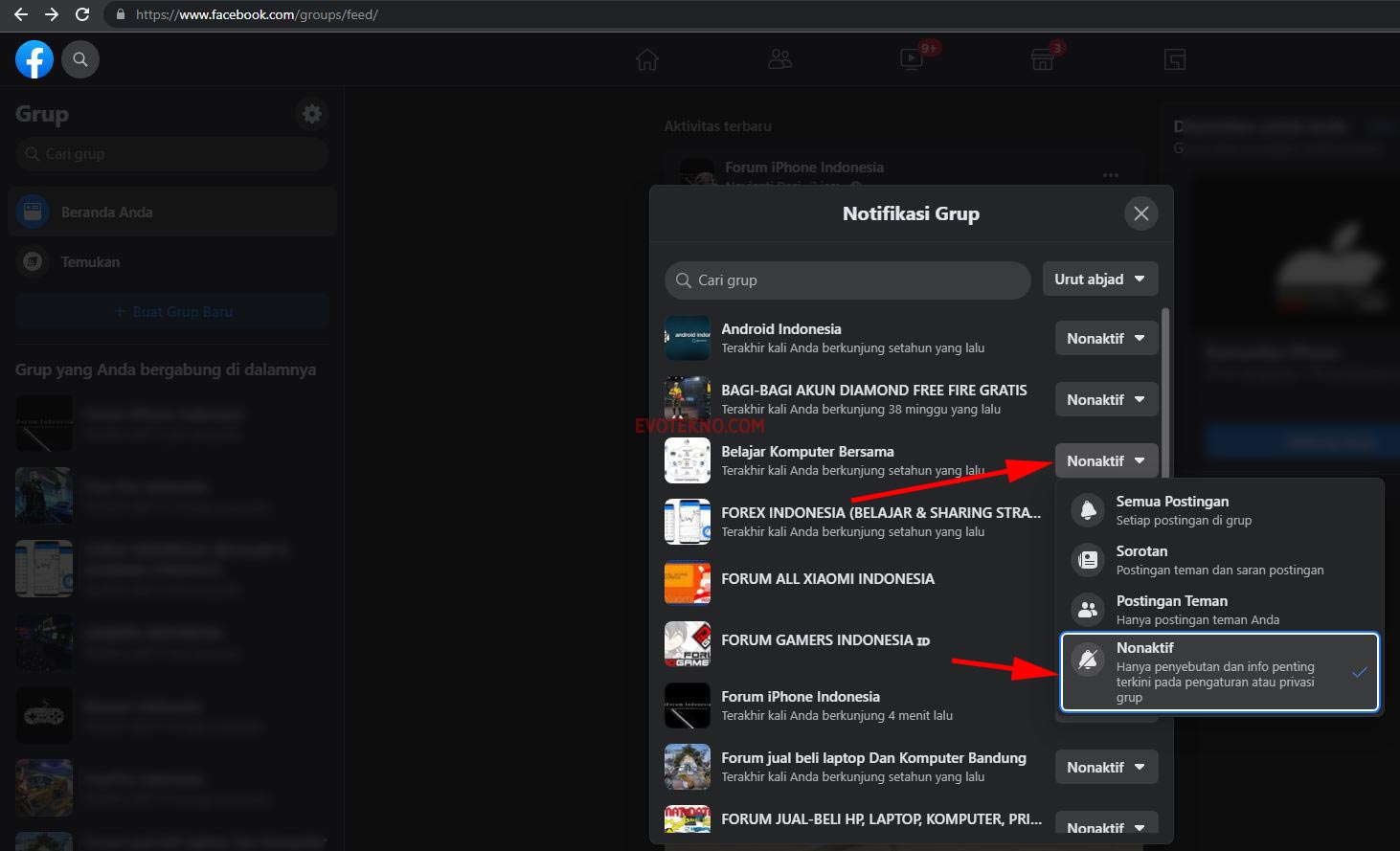Click the browser reload button

(x=82, y=14)
